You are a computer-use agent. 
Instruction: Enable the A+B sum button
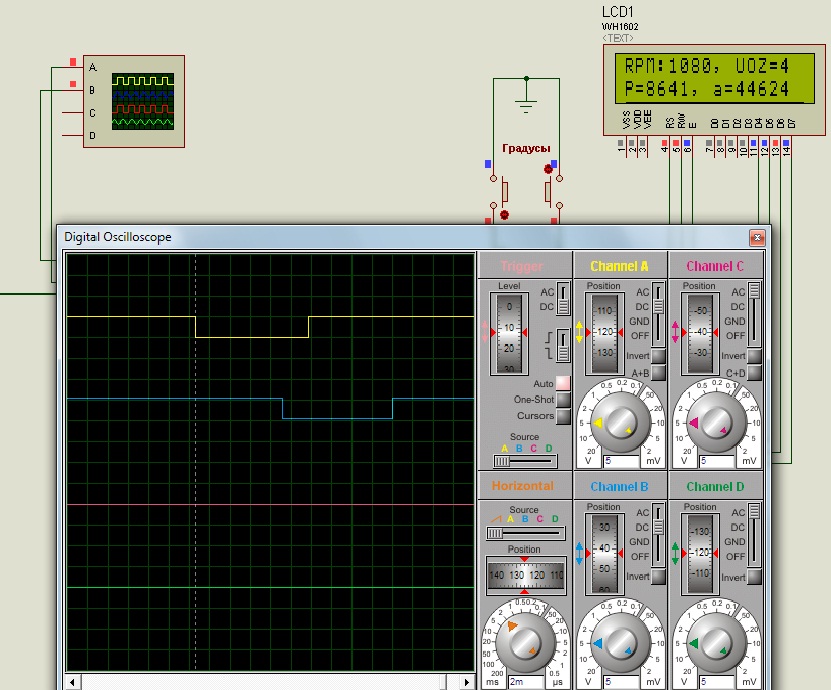click(x=659, y=373)
